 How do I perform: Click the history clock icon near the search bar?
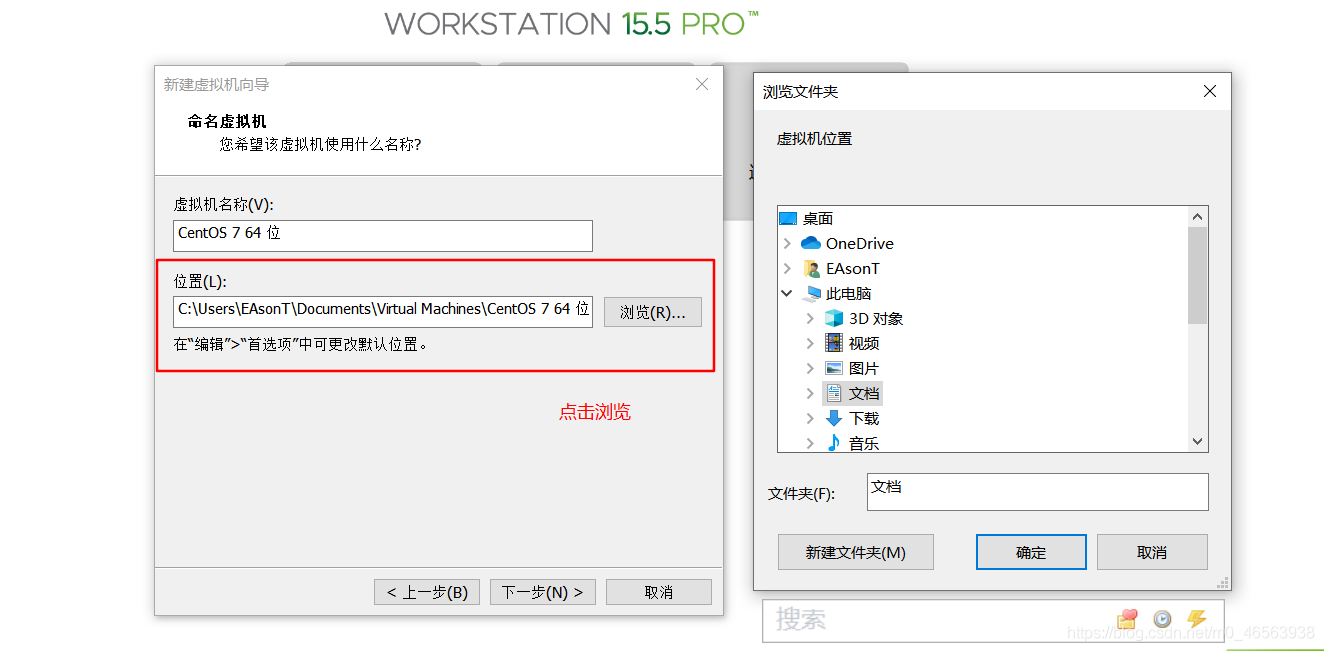pos(1161,620)
